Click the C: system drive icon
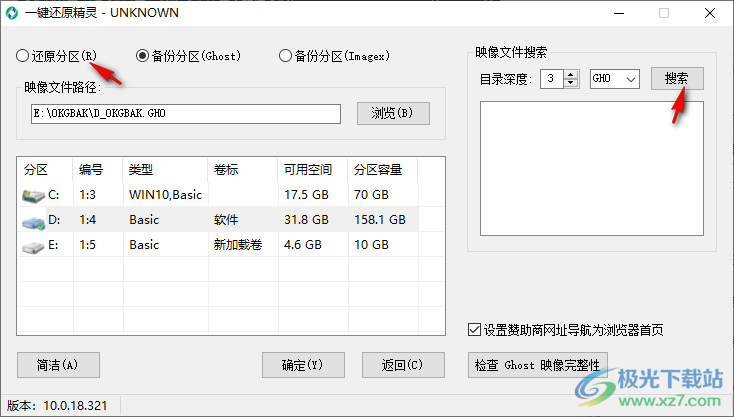 pyautogui.click(x=33, y=196)
